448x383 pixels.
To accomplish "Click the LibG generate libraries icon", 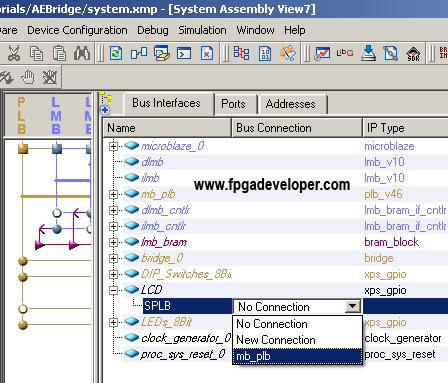I will pos(345,53).
